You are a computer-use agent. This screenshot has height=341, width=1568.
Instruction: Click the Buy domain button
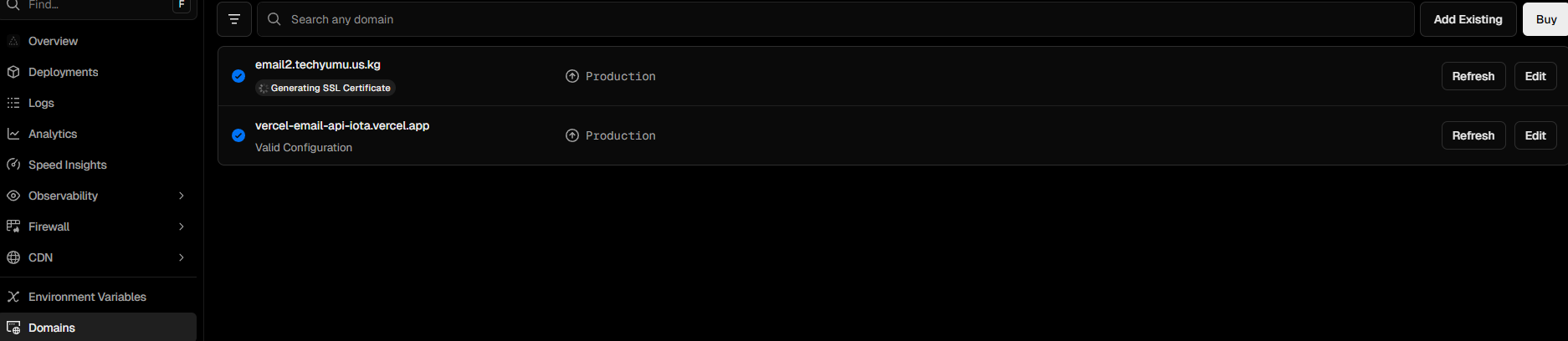click(x=1545, y=19)
